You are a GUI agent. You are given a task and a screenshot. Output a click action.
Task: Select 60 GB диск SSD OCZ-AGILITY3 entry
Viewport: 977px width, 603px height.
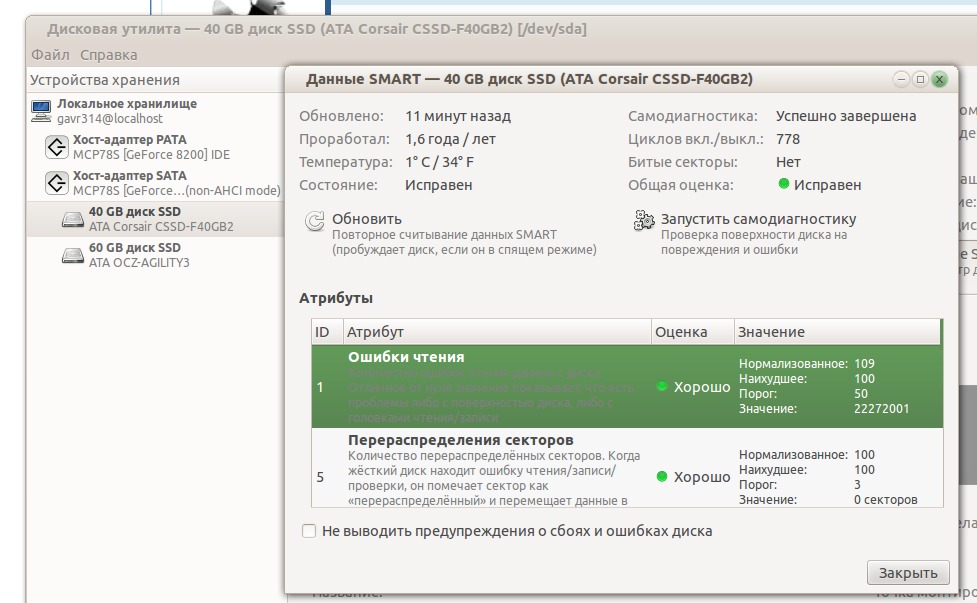click(x=155, y=255)
